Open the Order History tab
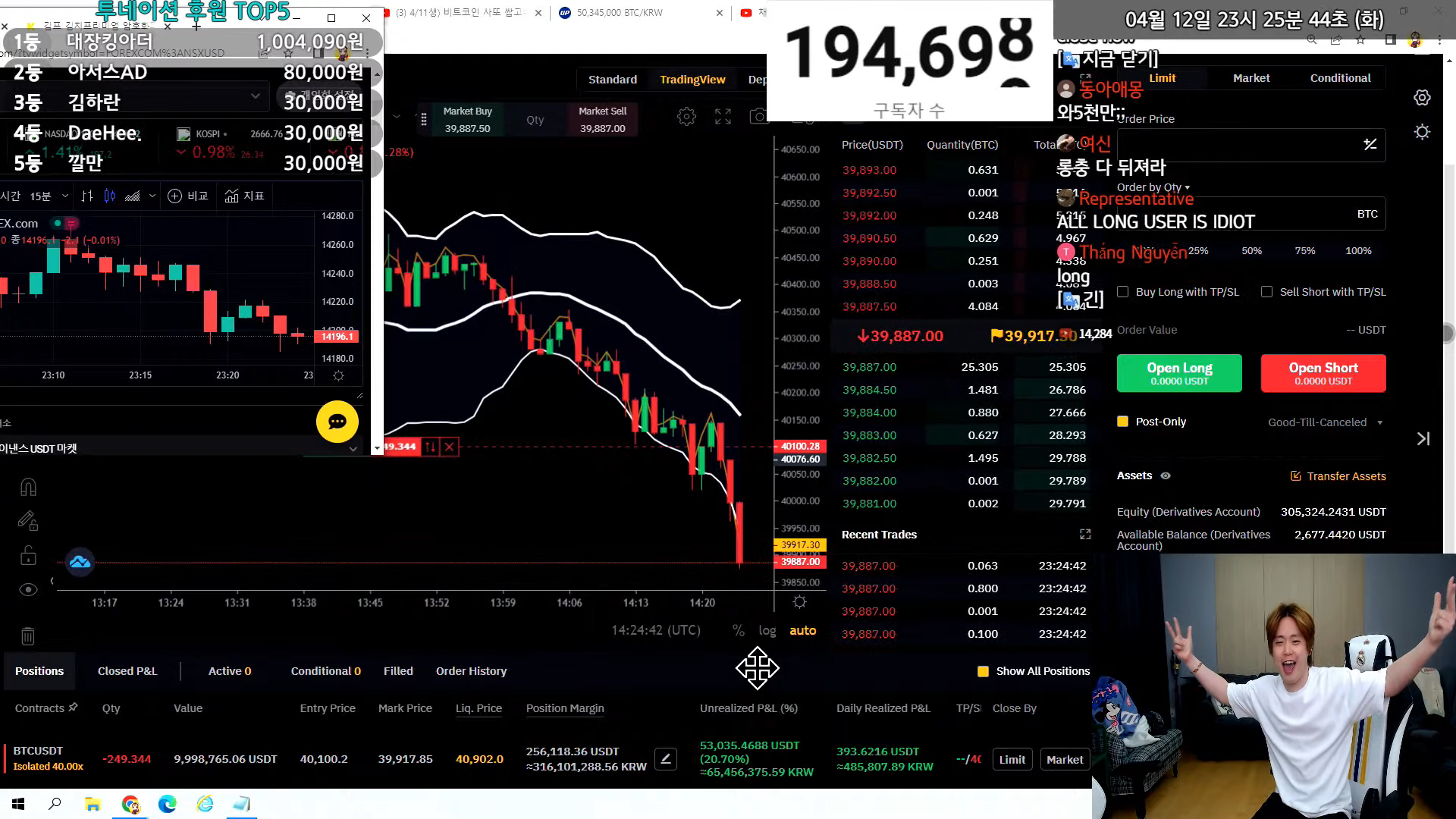The image size is (1456, 819). [471, 671]
